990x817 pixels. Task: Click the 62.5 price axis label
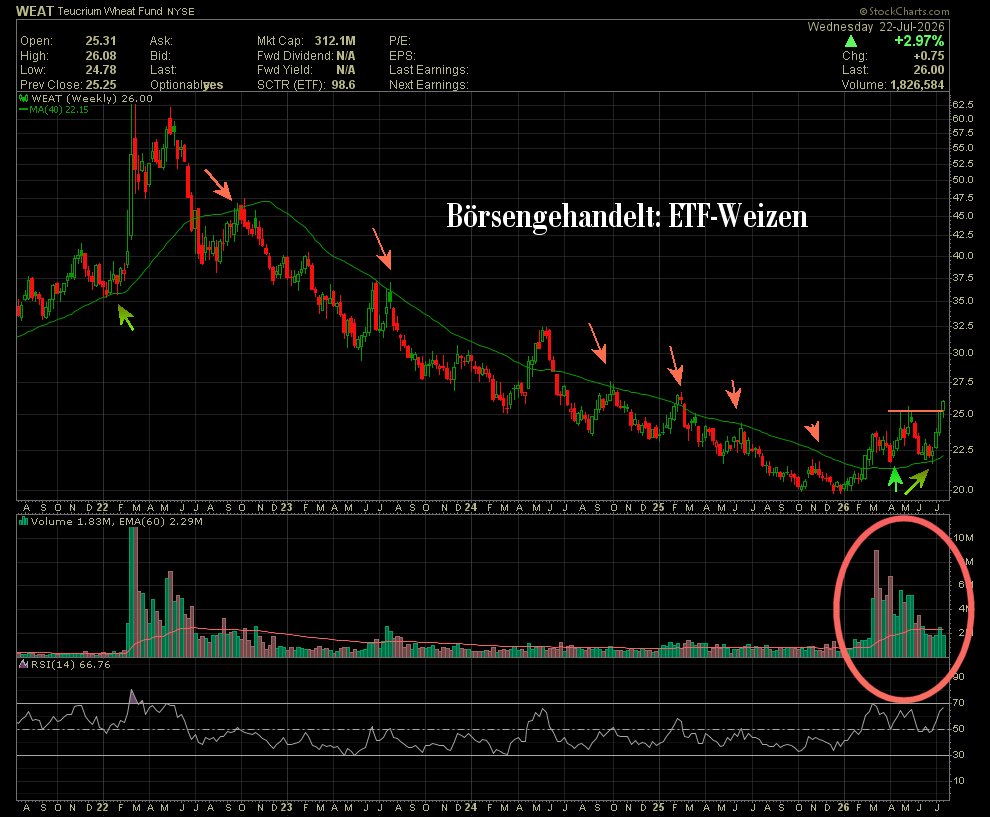coord(963,104)
